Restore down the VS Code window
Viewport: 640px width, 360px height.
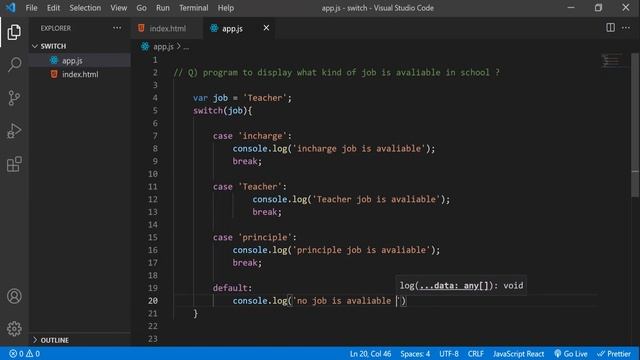click(x=598, y=7)
